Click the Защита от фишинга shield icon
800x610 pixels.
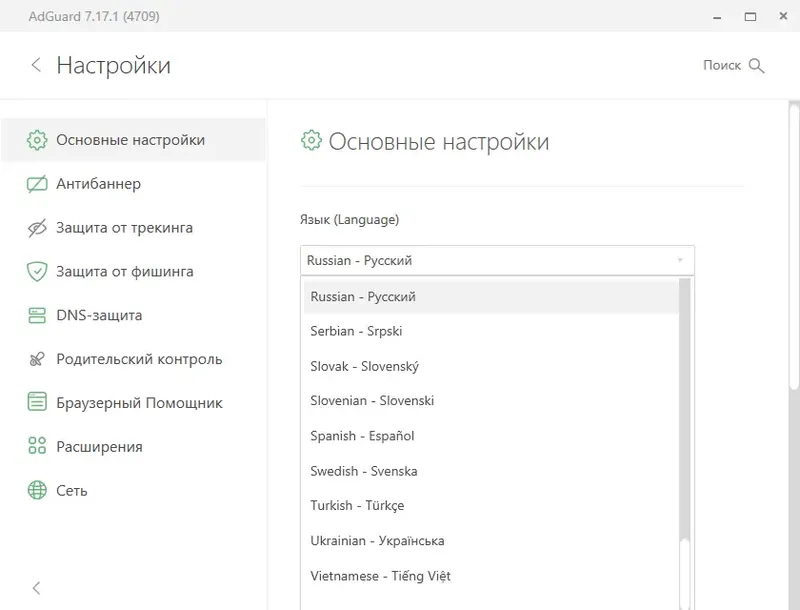(37, 271)
